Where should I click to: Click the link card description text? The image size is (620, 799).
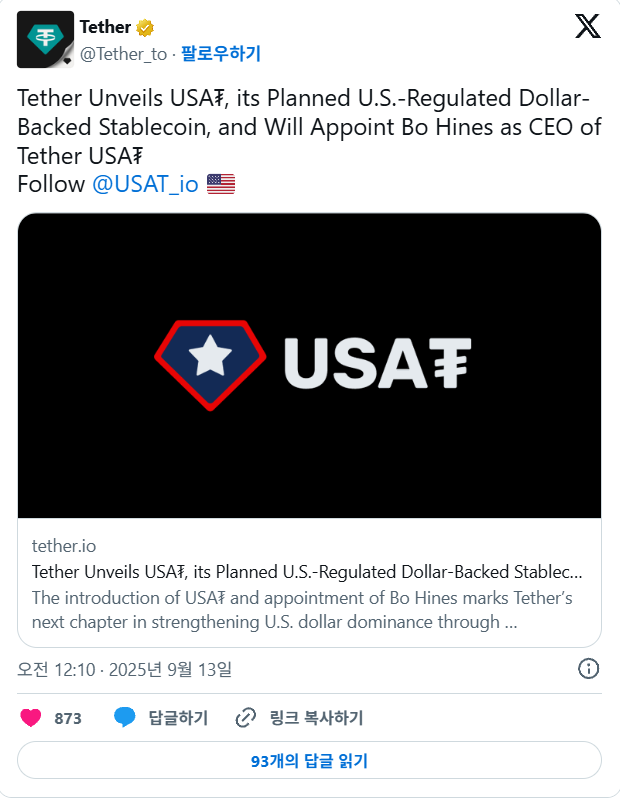pyautogui.click(x=302, y=609)
